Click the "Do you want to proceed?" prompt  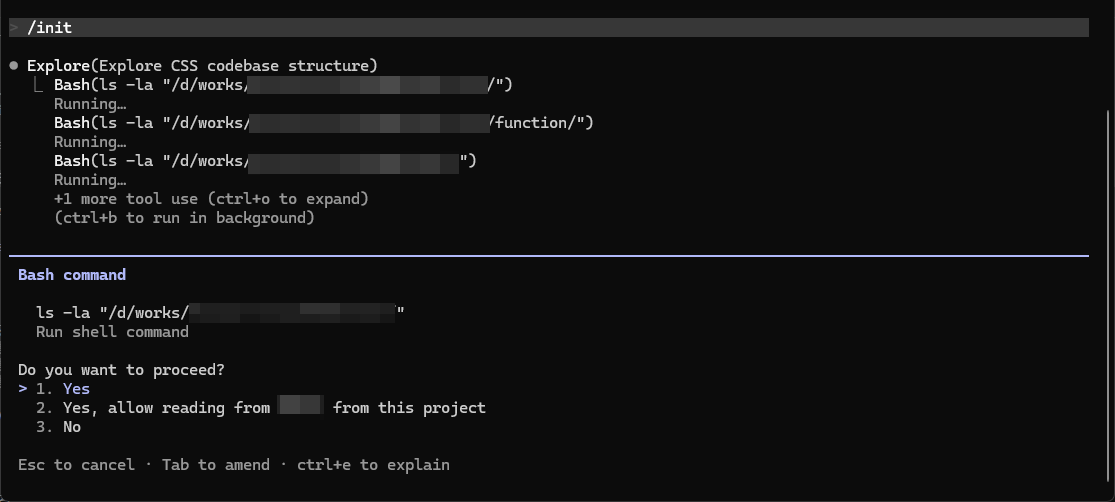click(x=121, y=370)
